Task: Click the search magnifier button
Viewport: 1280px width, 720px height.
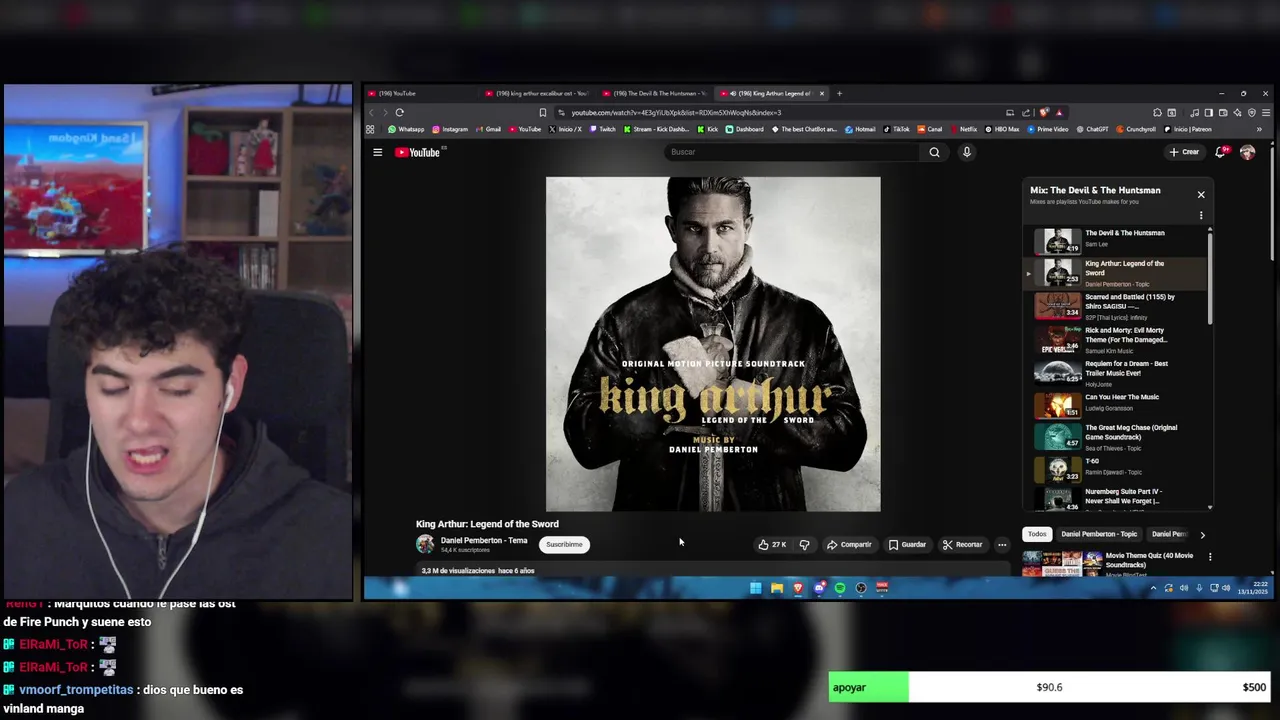Action: 934,152
